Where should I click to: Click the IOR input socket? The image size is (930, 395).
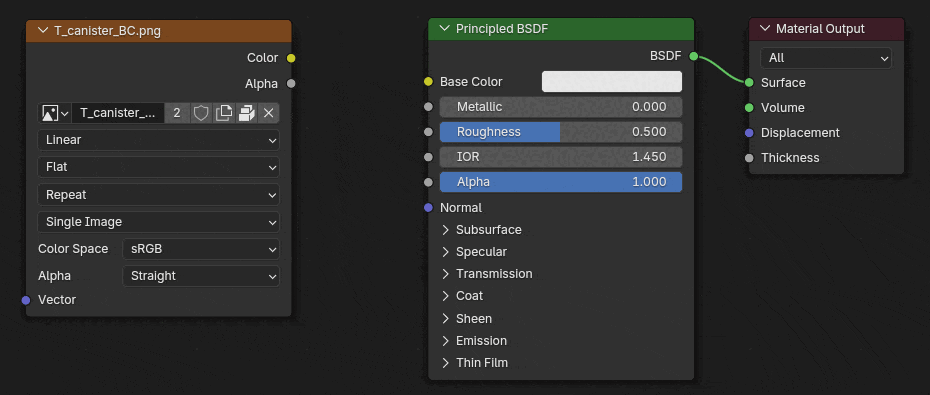[429, 157]
